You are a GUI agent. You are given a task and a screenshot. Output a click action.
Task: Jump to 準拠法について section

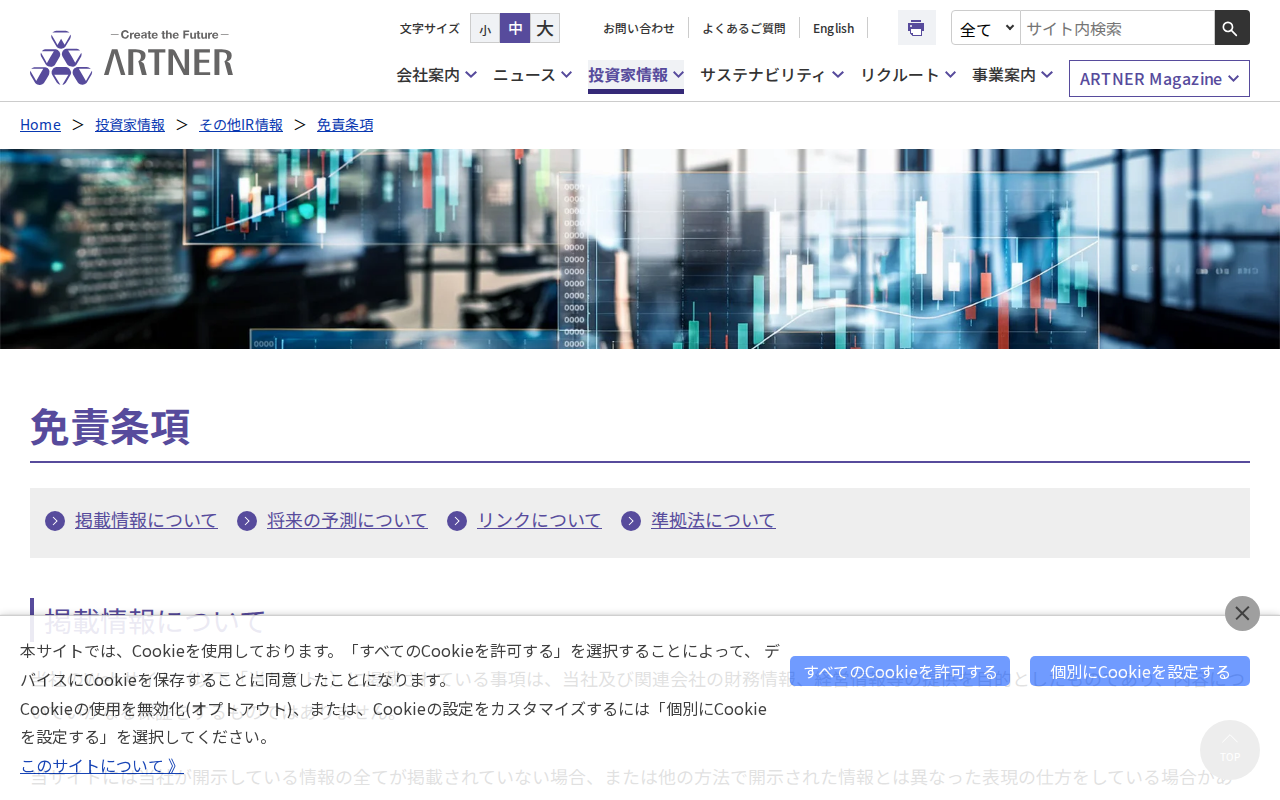click(713, 520)
